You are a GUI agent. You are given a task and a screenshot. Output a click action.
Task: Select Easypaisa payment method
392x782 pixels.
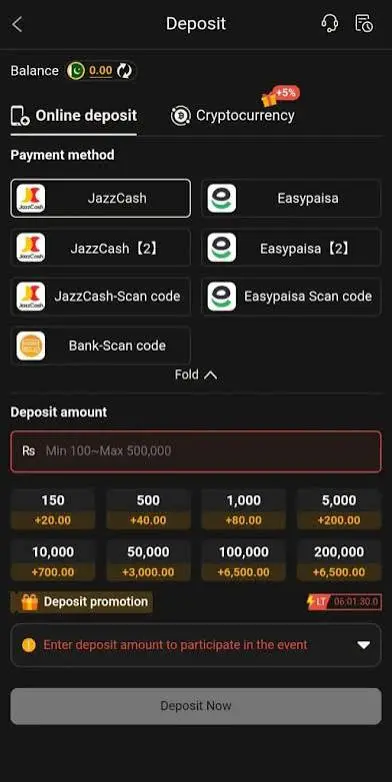coord(291,198)
